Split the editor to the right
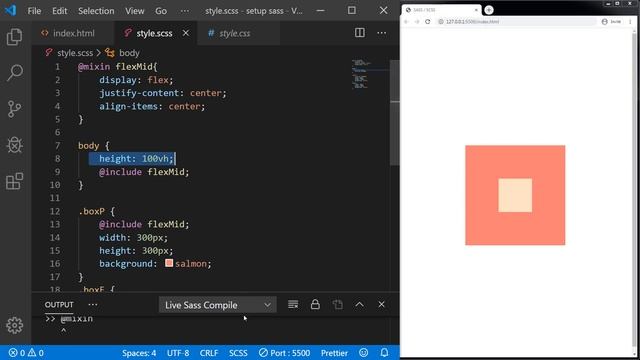 click(x=360, y=33)
